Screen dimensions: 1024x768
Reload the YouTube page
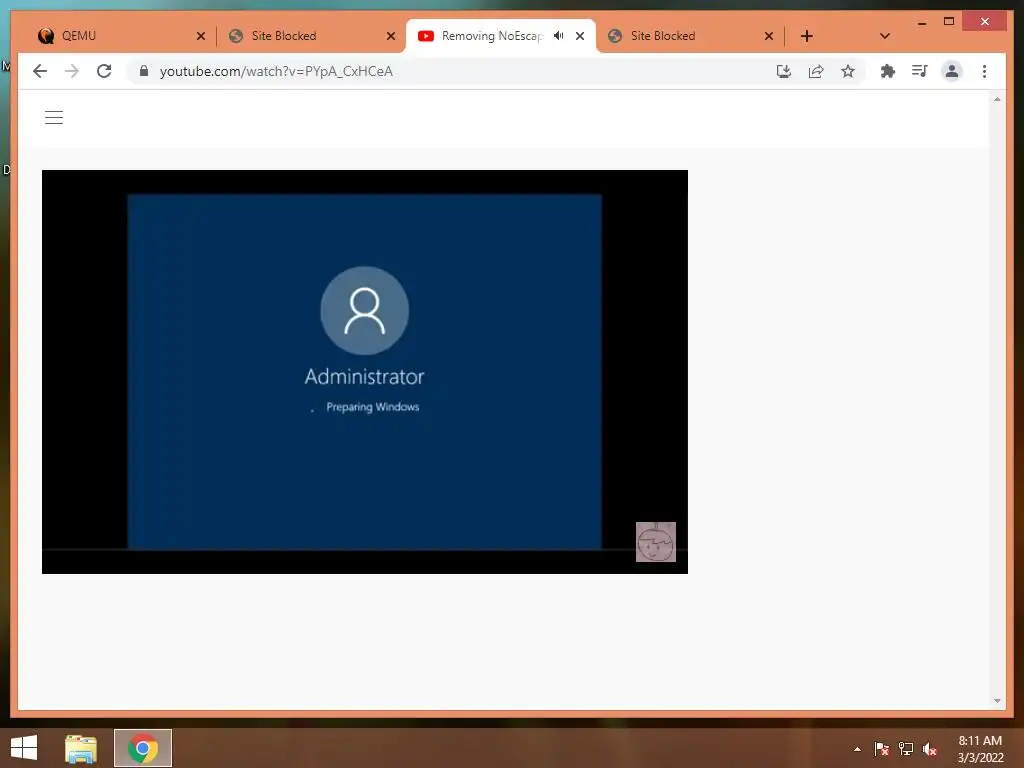tap(104, 71)
